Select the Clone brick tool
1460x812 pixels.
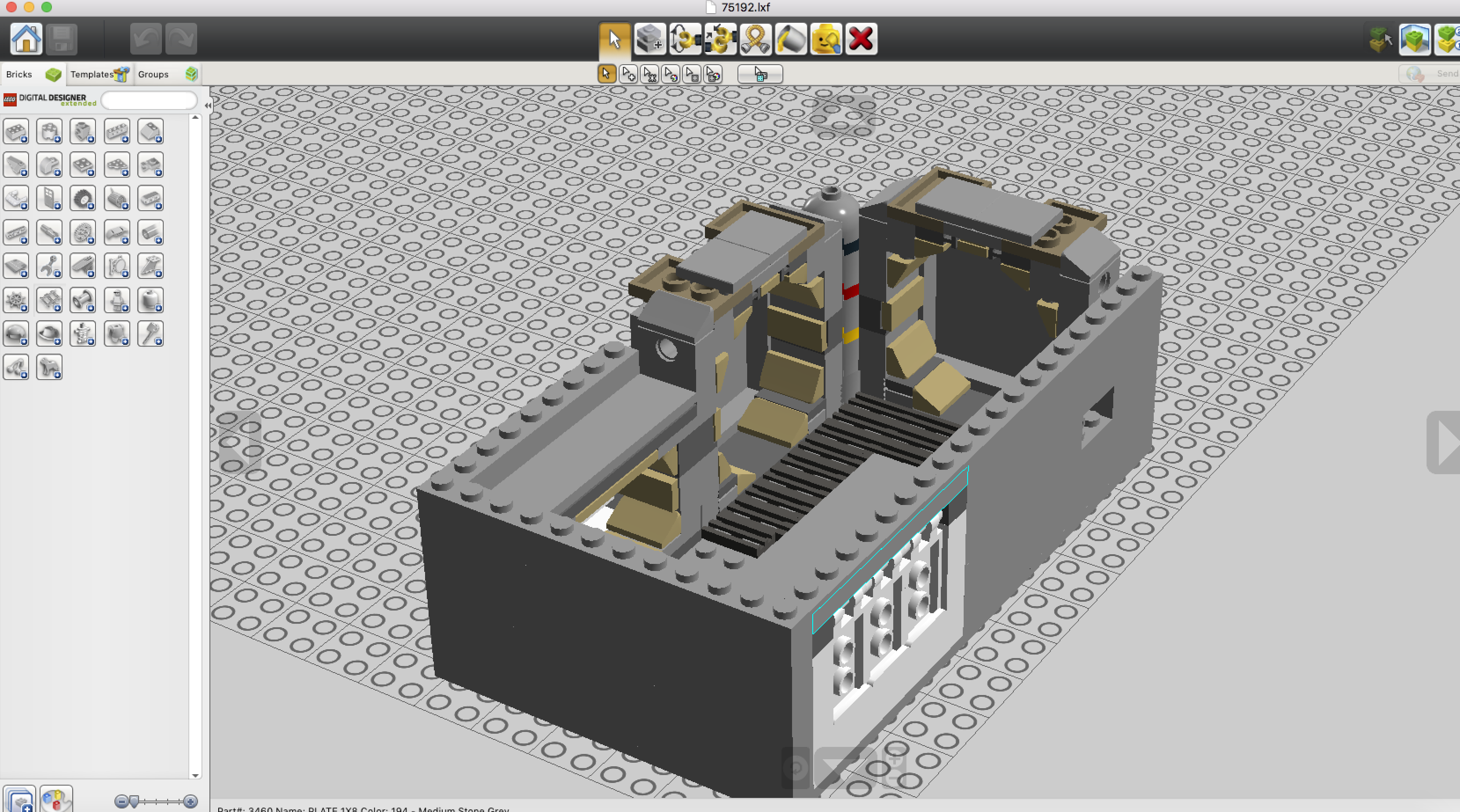[x=649, y=39]
